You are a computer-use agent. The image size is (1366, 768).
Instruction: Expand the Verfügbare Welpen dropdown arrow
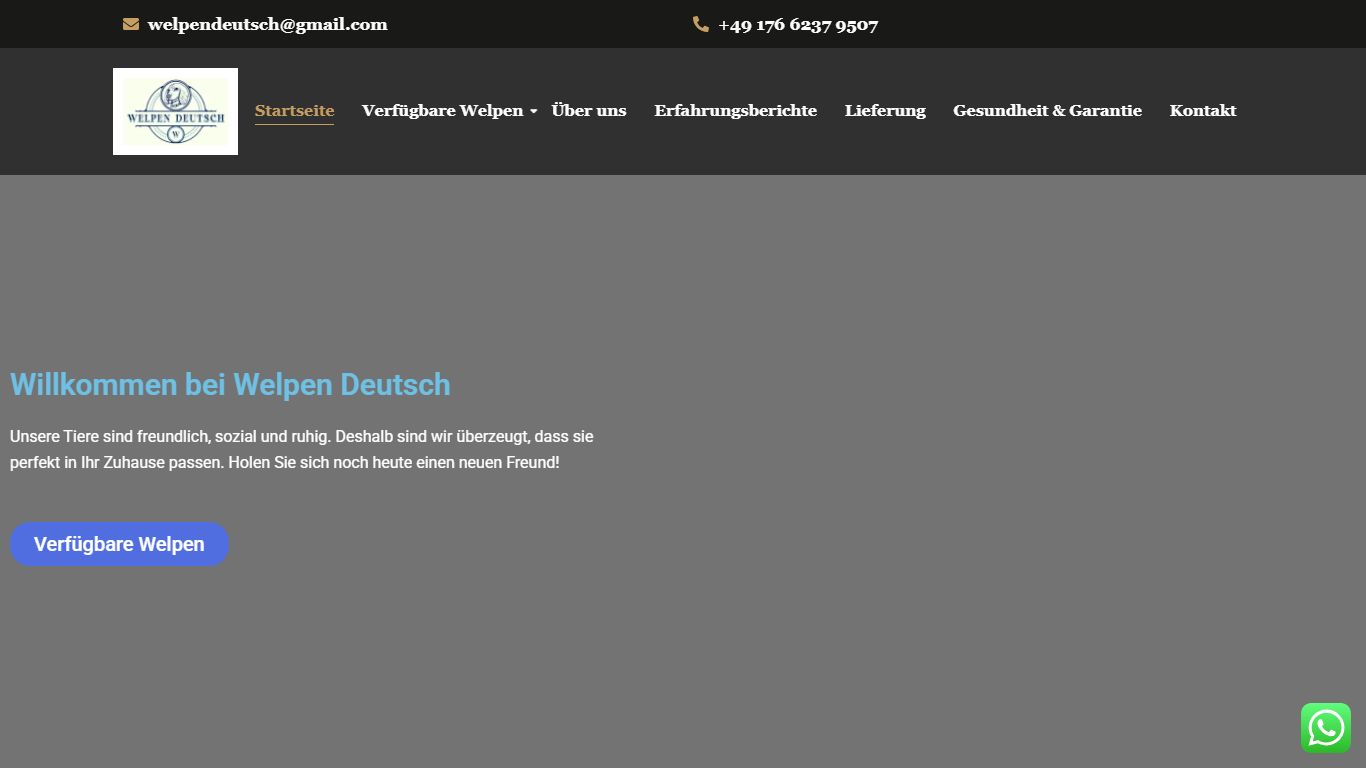pyautogui.click(x=534, y=111)
